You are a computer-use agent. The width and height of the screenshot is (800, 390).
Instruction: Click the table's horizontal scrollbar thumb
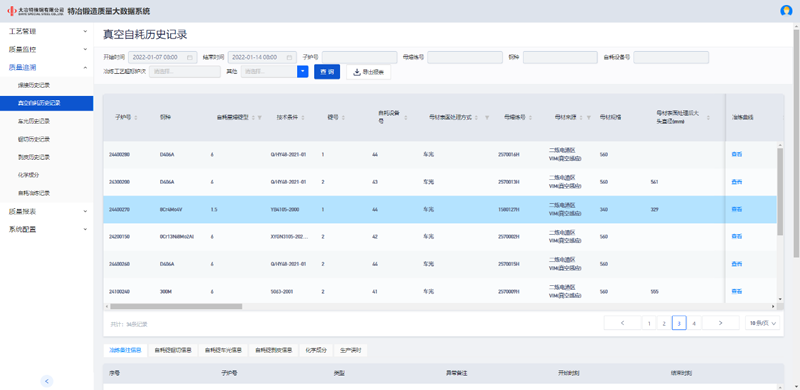click(x=176, y=306)
